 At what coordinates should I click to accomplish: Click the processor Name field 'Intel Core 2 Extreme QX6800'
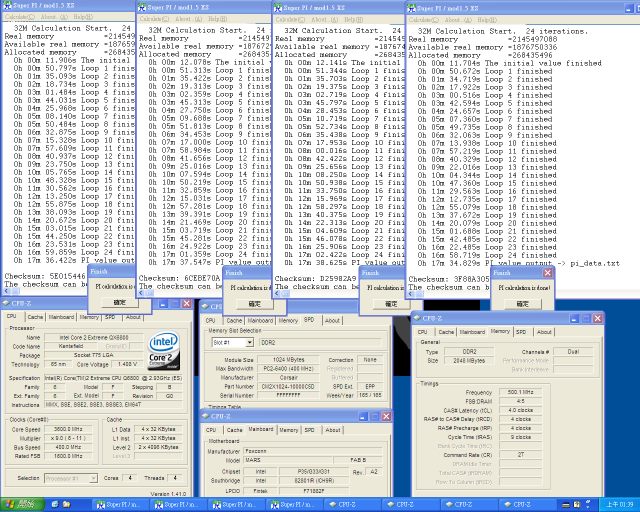(94, 337)
